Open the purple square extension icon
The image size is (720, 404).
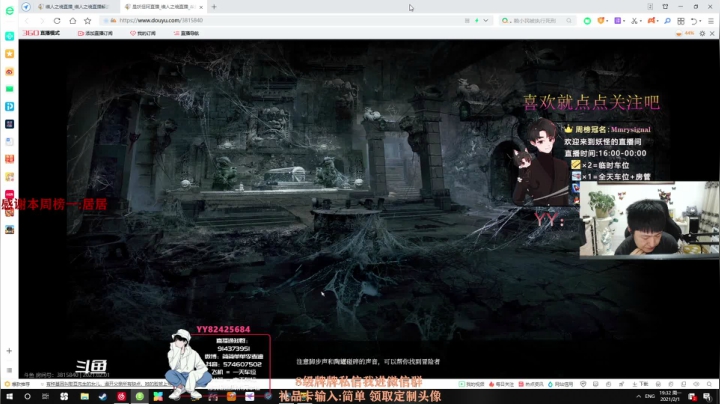click(618, 21)
